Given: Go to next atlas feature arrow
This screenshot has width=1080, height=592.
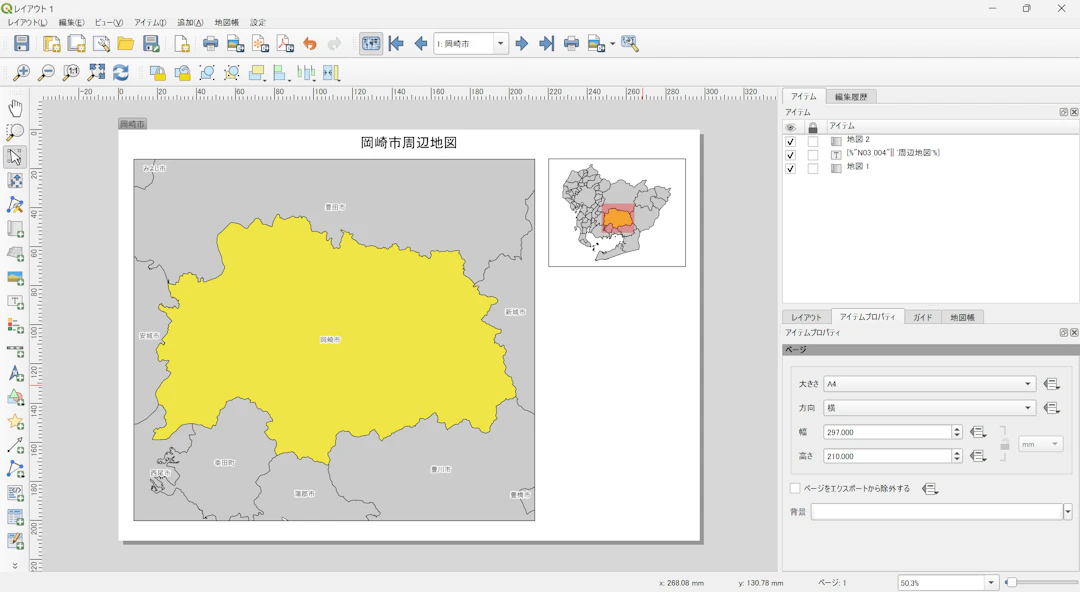Looking at the screenshot, I should tap(522, 44).
